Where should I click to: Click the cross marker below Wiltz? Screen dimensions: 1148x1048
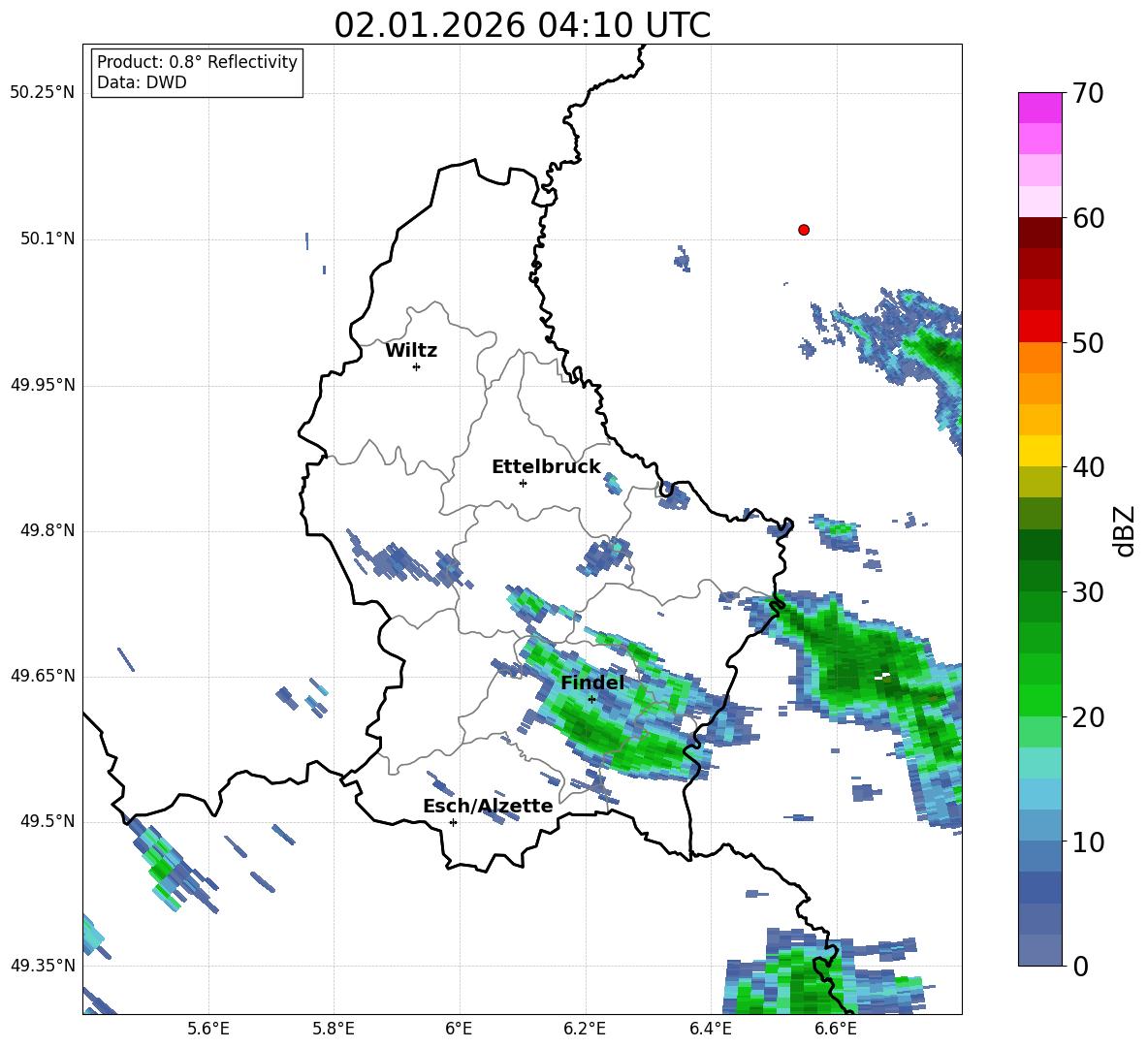pyautogui.click(x=417, y=366)
